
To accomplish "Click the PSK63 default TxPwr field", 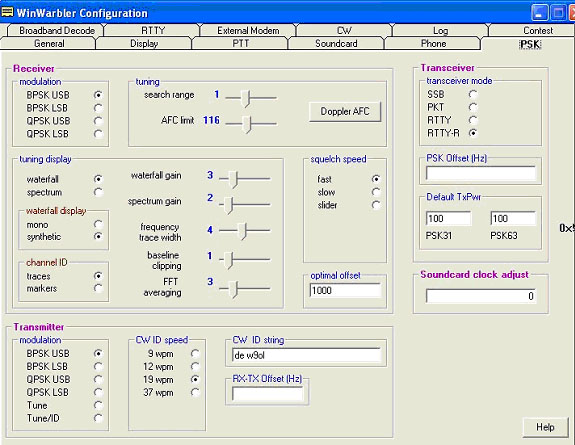I will pos(513,218).
